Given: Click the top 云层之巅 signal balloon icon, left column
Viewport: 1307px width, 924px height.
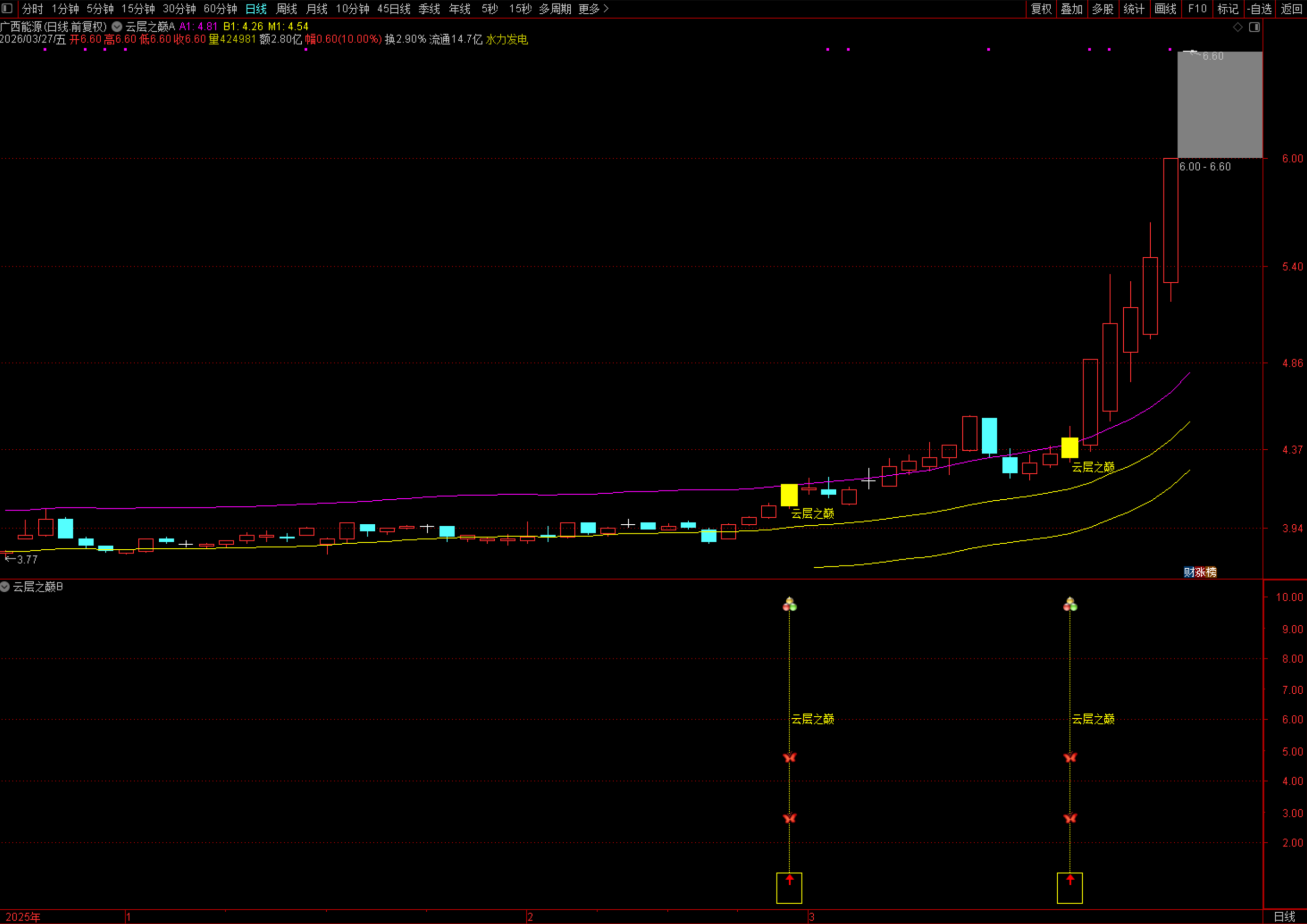Looking at the screenshot, I should [789, 604].
